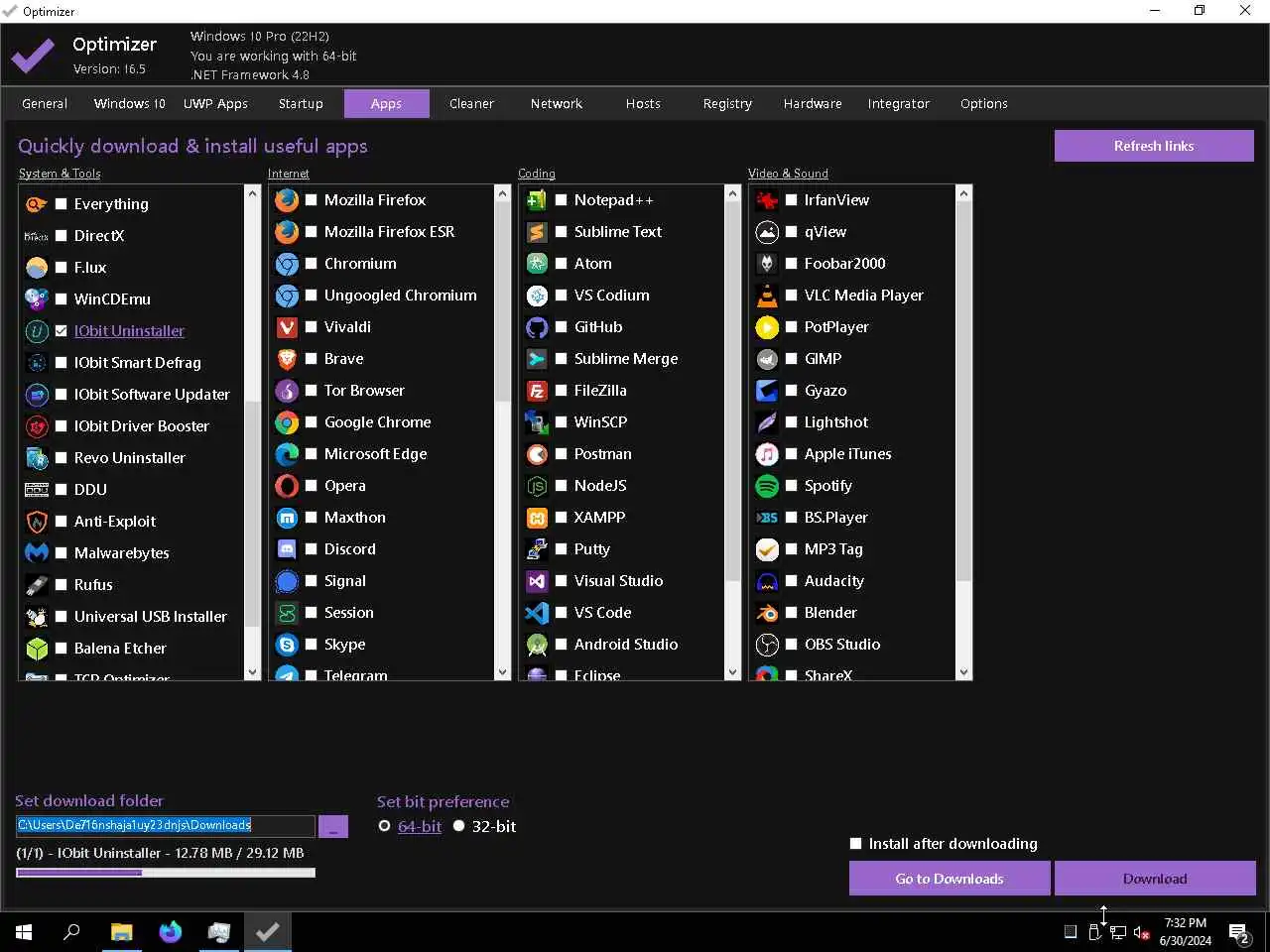Tick the GIMP checkbox
The image size is (1270, 952).
point(792,359)
